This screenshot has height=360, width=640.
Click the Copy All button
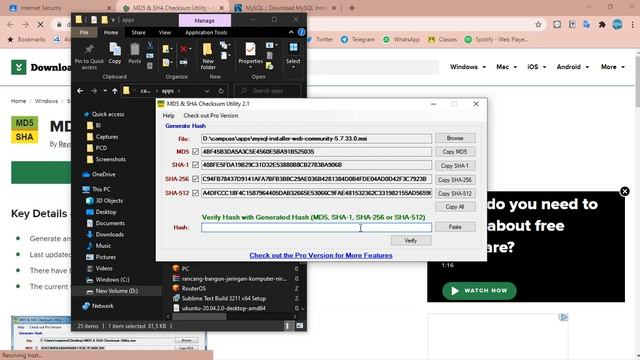tap(455, 207)
